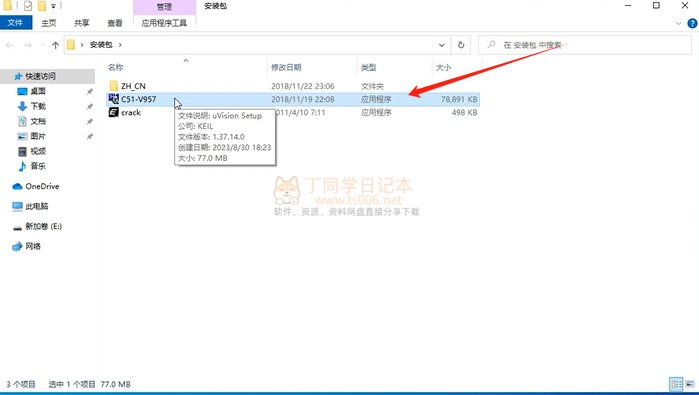699x395 pixels.
Task: Switch to details view button
Action: 676,384
